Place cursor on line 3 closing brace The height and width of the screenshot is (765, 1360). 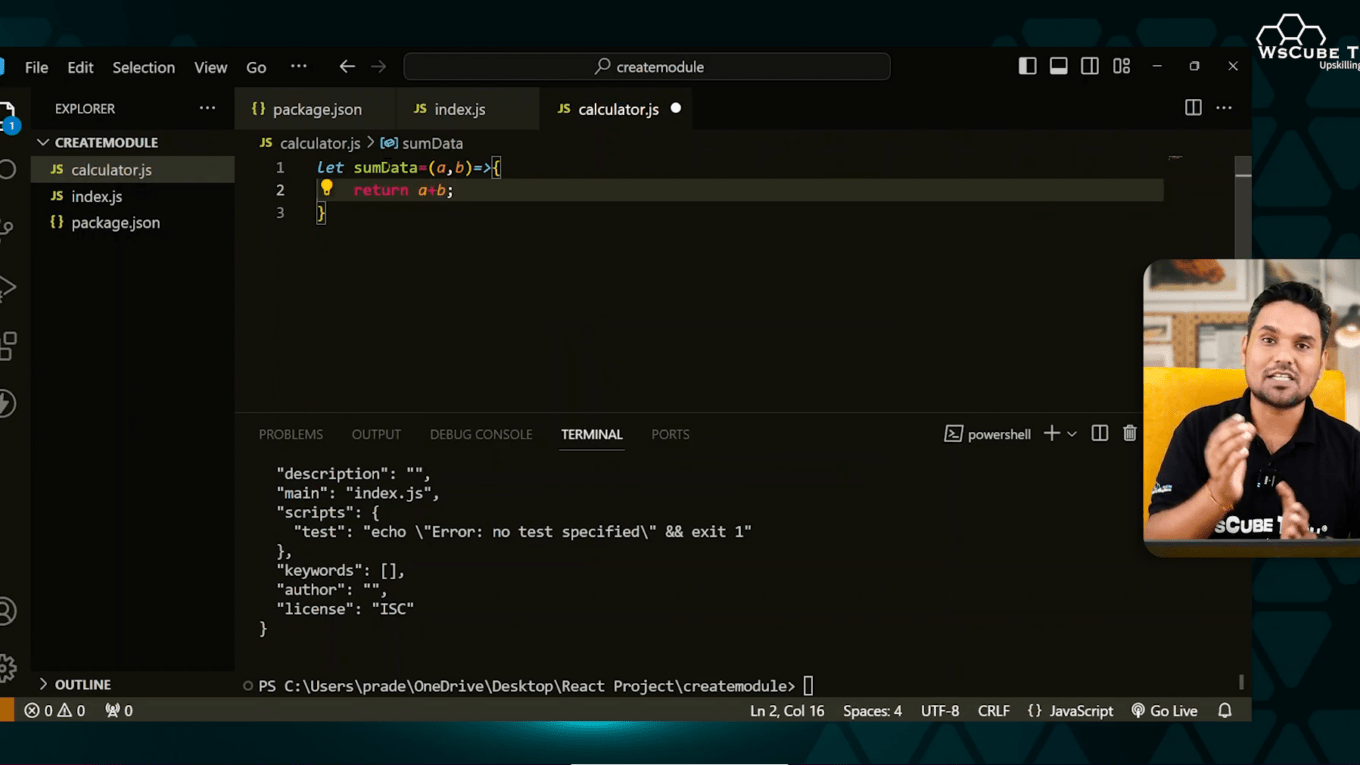[x=321, y=212]
